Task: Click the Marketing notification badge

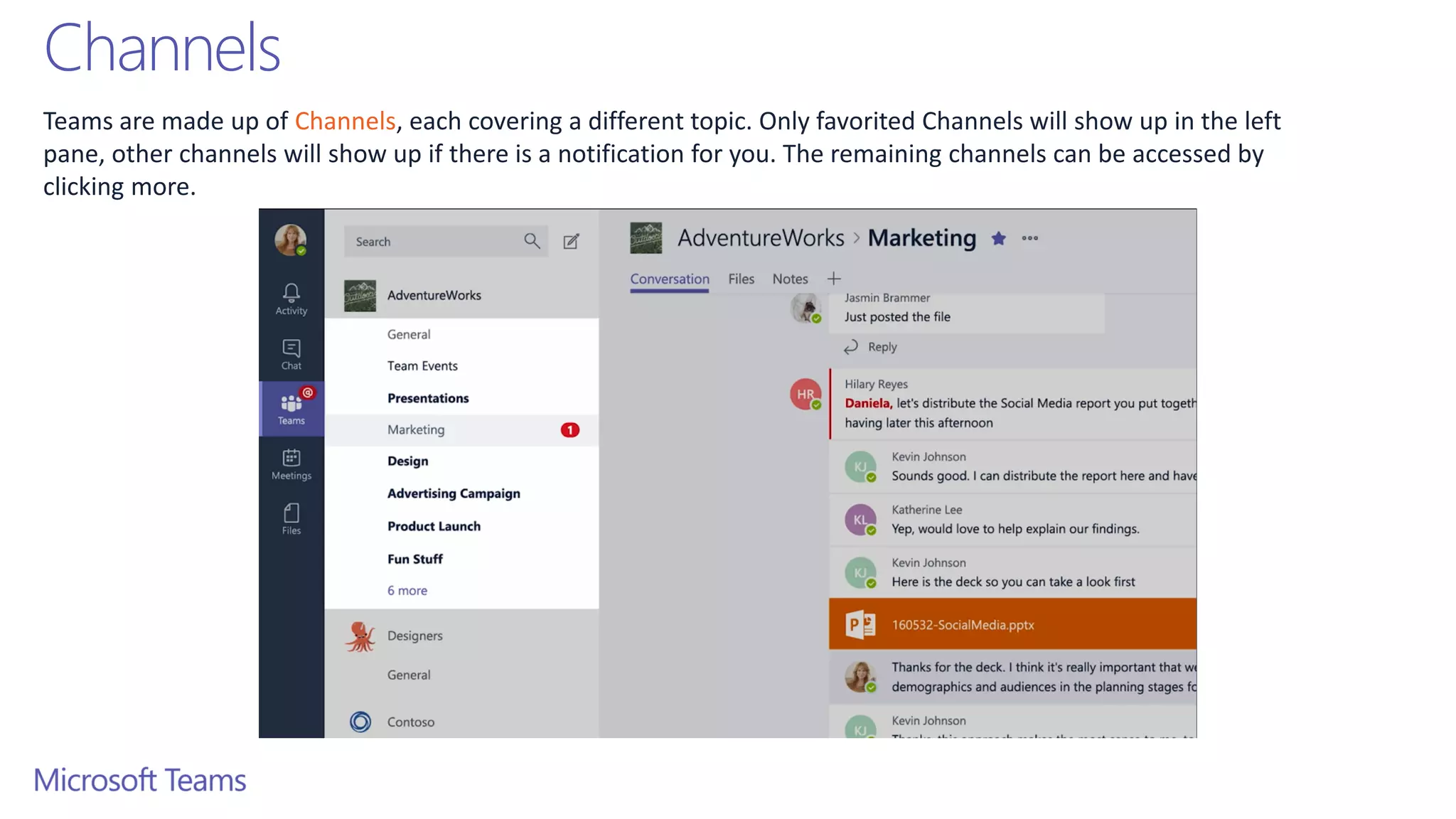Action: (570, 430)
